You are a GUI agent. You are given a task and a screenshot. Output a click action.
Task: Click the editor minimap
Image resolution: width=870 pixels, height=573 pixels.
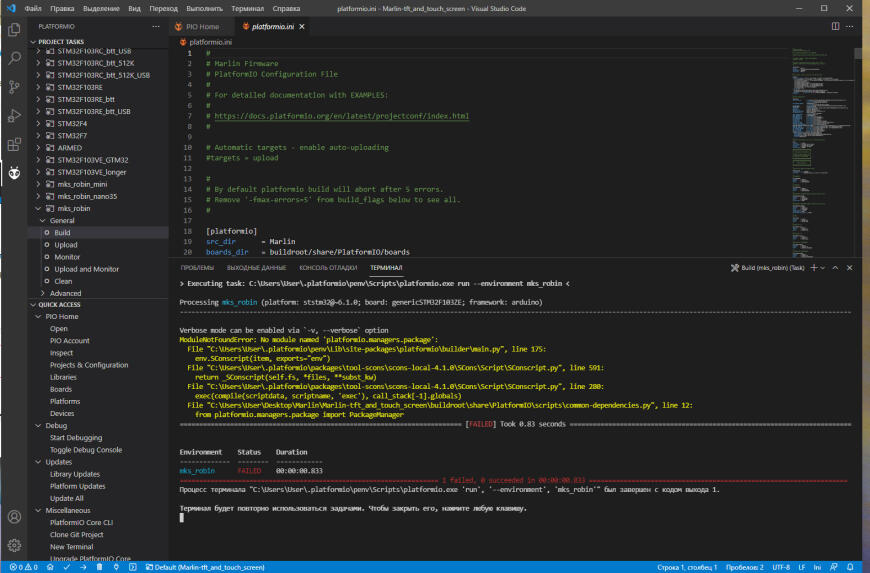click(x=823, y=153)
